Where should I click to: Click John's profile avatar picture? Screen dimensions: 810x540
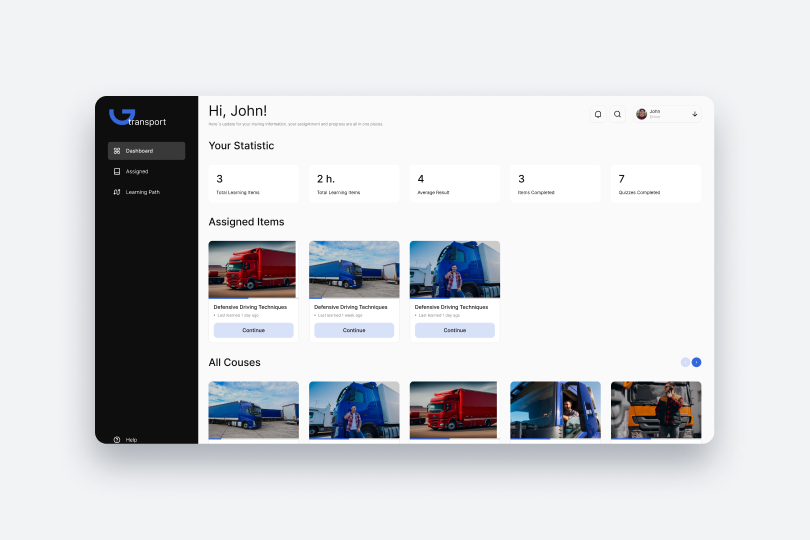click(641, 114)
